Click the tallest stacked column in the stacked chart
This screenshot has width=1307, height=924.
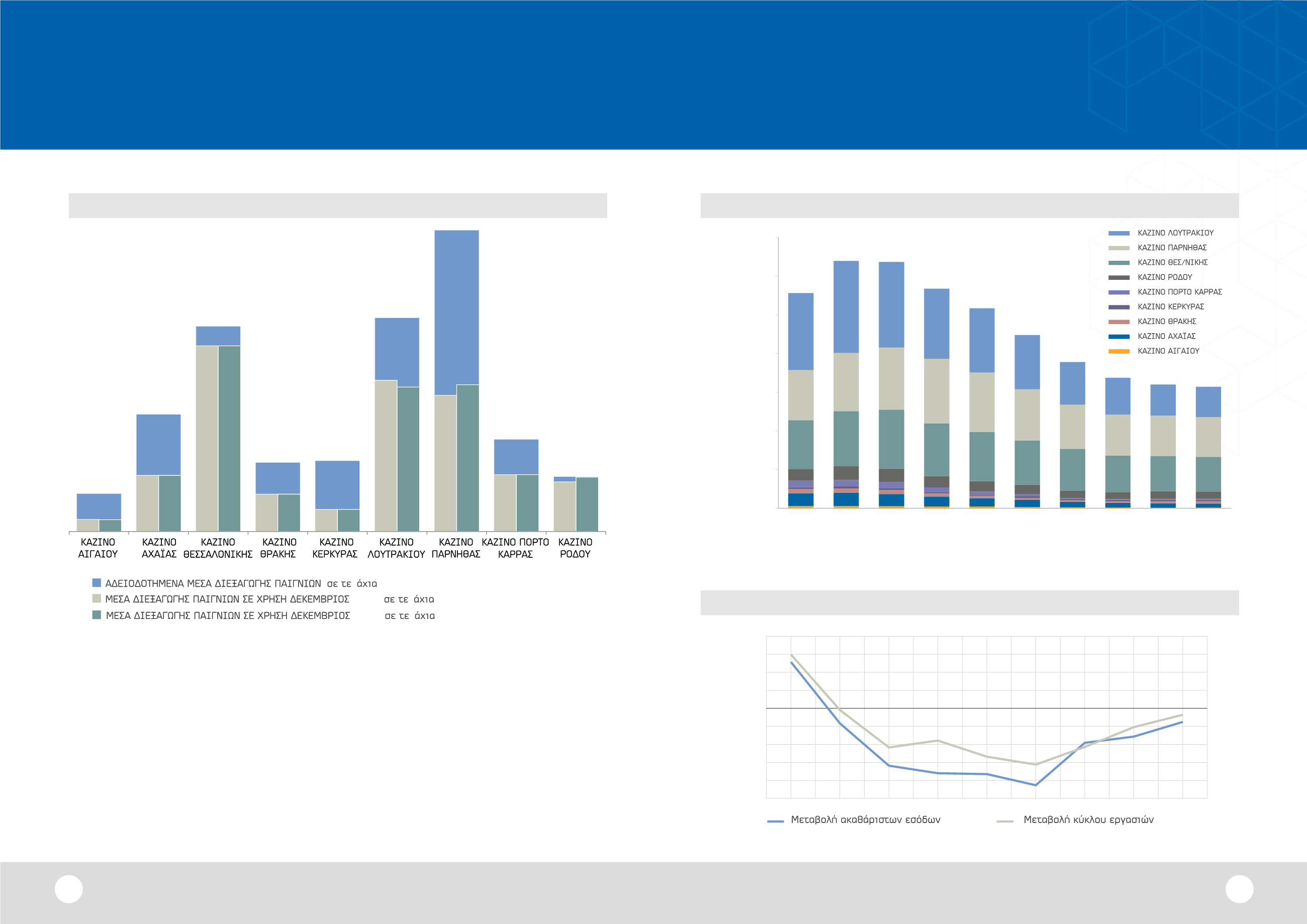coord(846,384)
